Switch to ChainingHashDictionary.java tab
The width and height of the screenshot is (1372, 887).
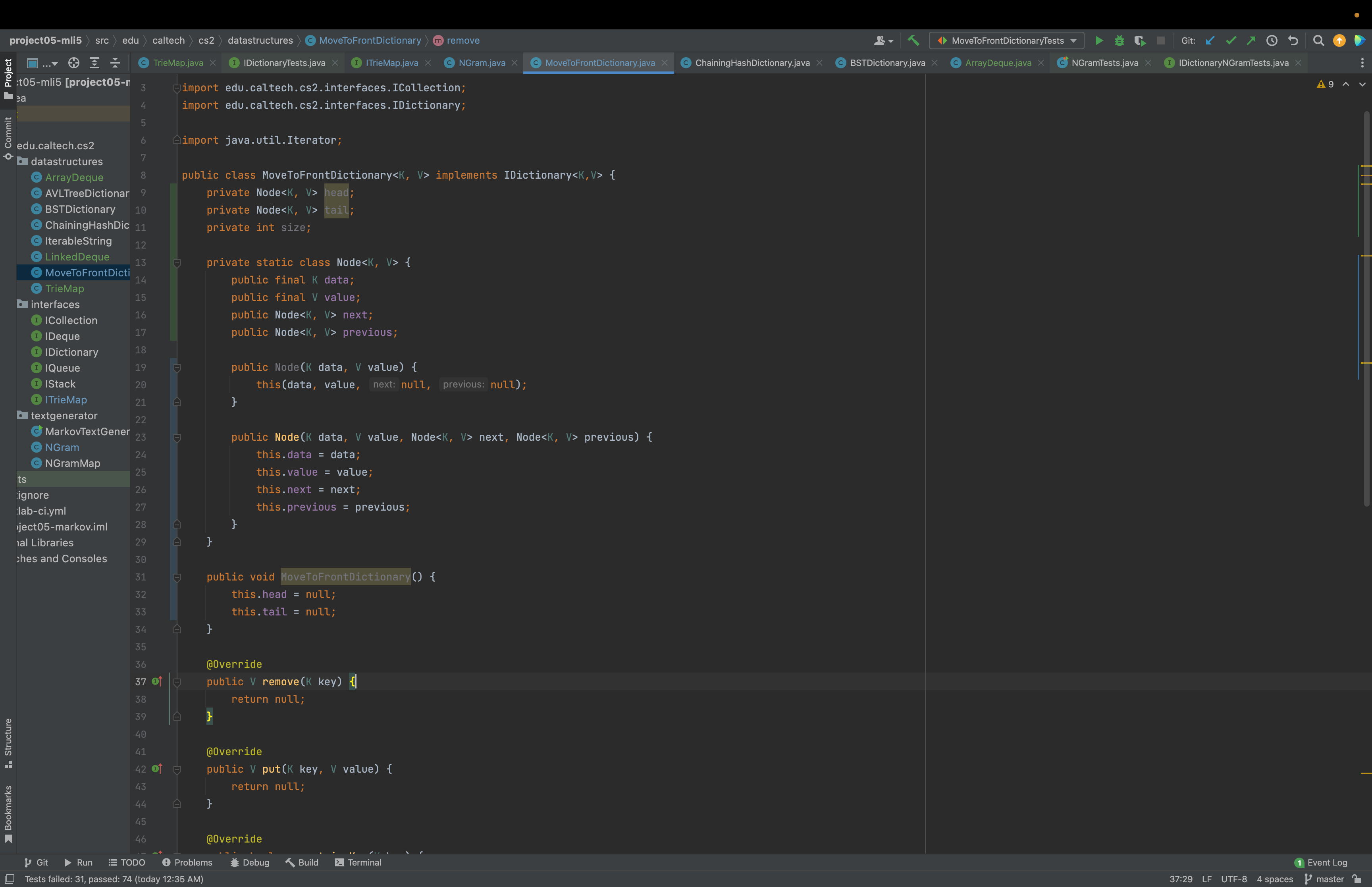click(x=752, y=63)
